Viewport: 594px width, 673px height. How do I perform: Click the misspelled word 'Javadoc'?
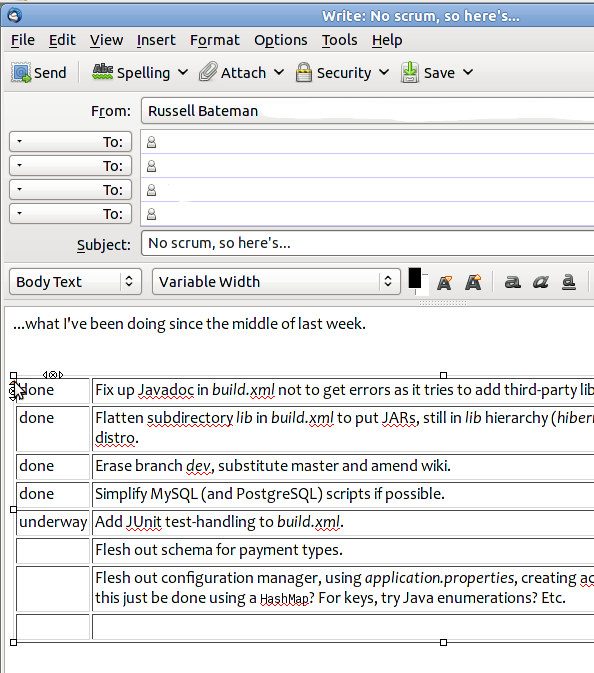(166, 390)
